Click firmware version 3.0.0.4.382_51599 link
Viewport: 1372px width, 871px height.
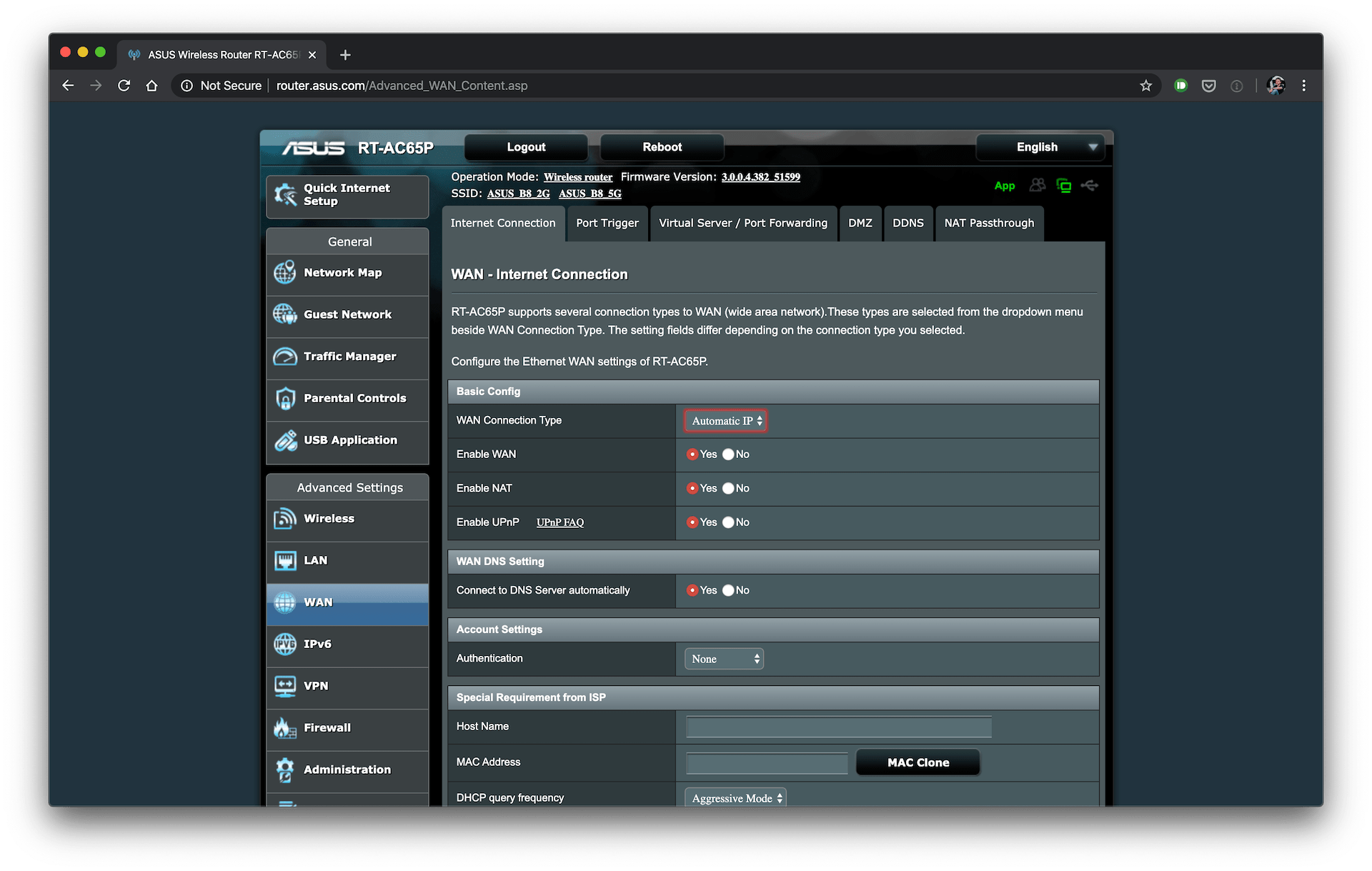point(761,177)
